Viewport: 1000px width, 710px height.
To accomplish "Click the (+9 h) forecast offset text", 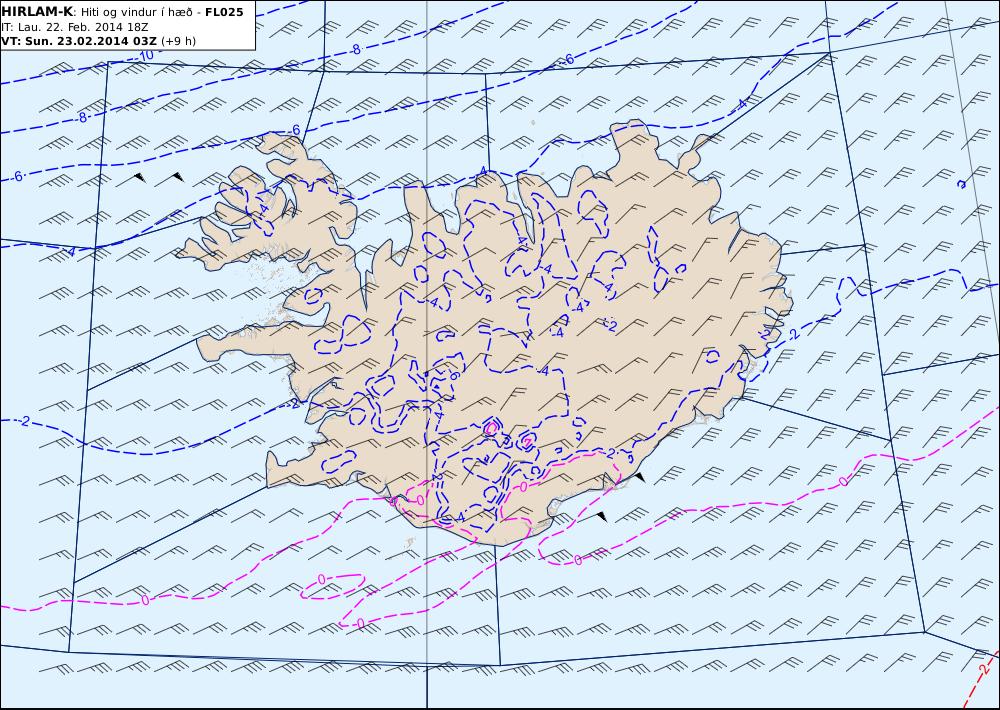I will click(179, 41).
